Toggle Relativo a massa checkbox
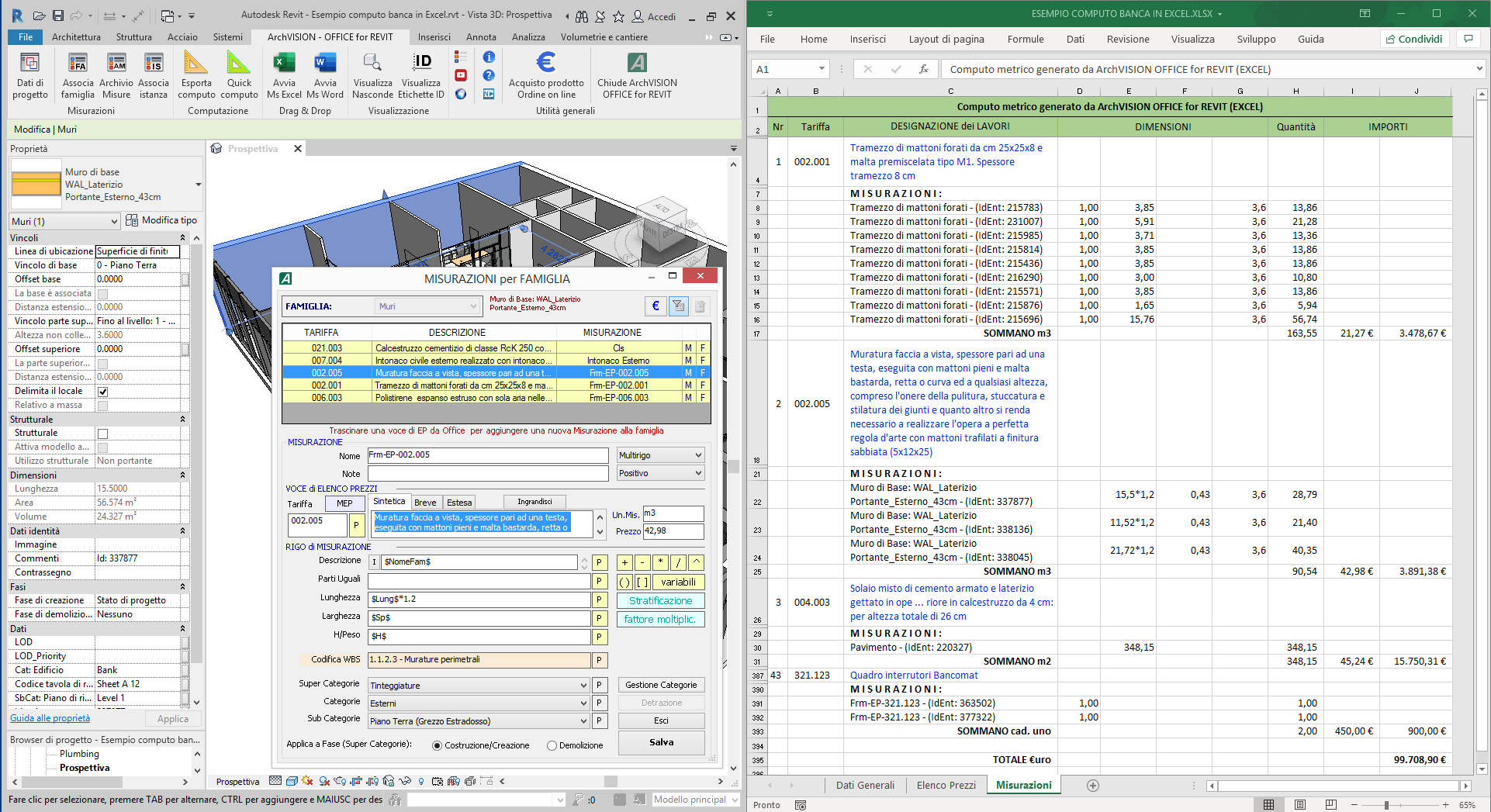Viewport: 1491px width, 812px height. click(x=102, y=405)
